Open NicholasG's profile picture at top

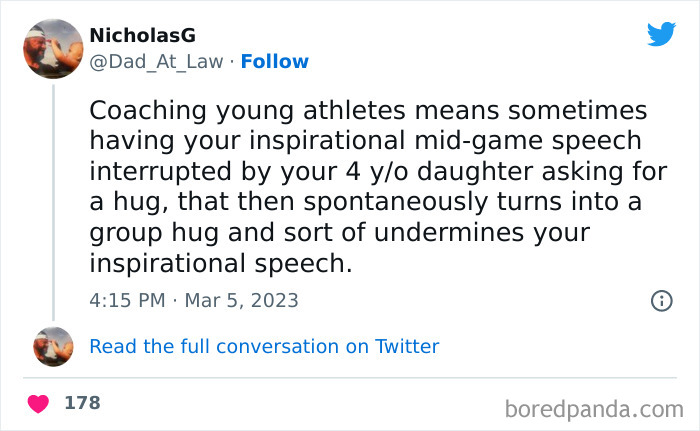click(x=52, y=48)
